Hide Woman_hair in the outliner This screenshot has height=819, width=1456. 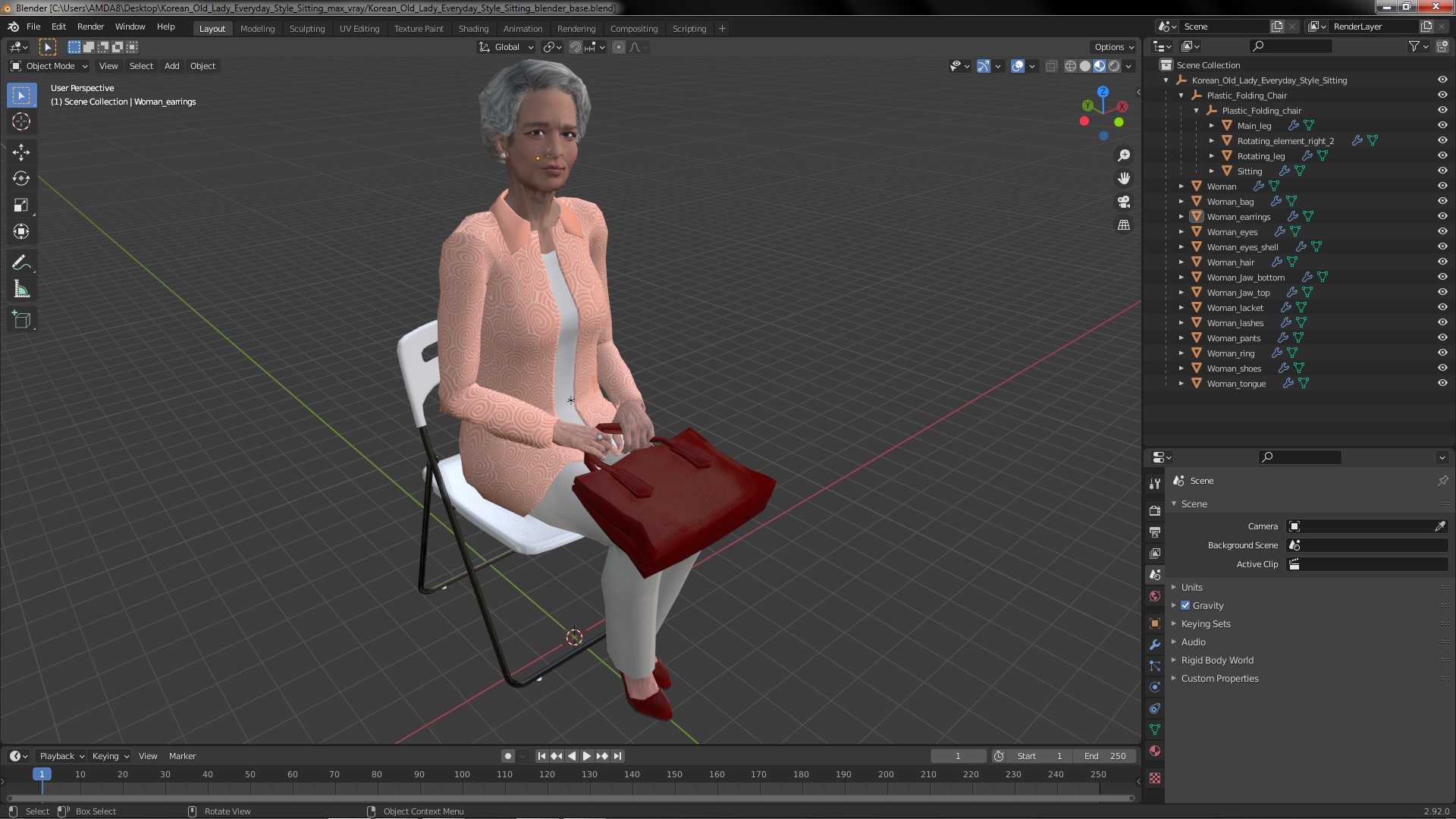(1442, 262)
